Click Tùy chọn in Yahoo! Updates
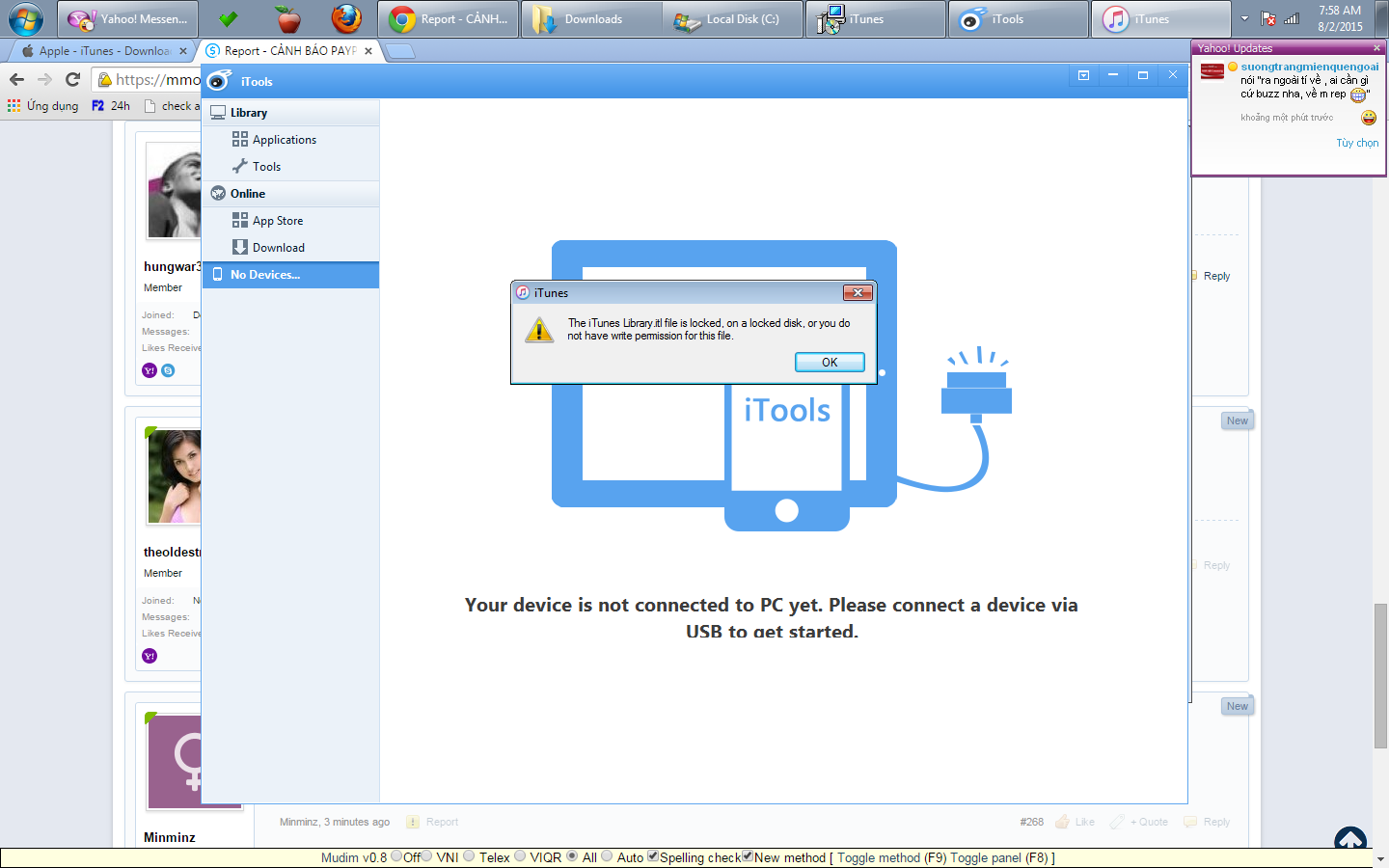 tap(1357, 143)
